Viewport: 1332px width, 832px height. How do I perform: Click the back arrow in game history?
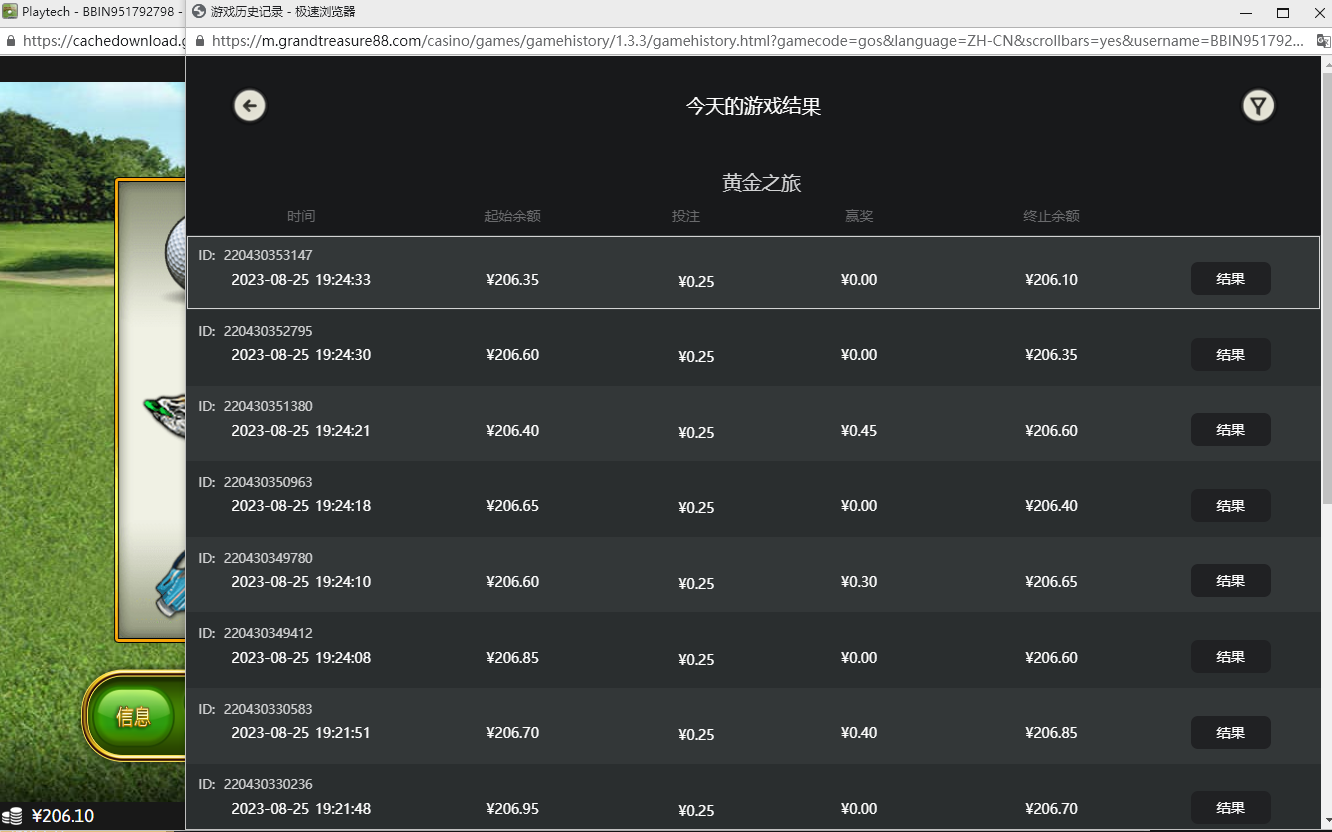250,105
